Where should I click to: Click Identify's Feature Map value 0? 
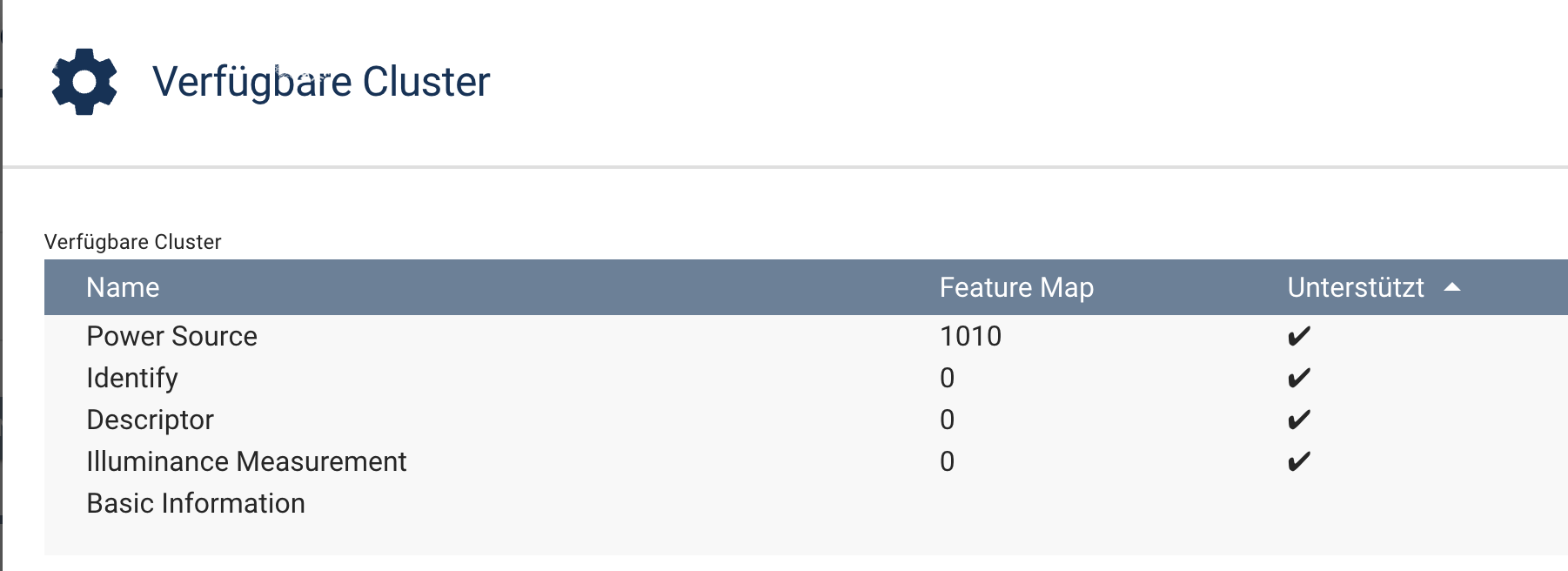point(947,379)
